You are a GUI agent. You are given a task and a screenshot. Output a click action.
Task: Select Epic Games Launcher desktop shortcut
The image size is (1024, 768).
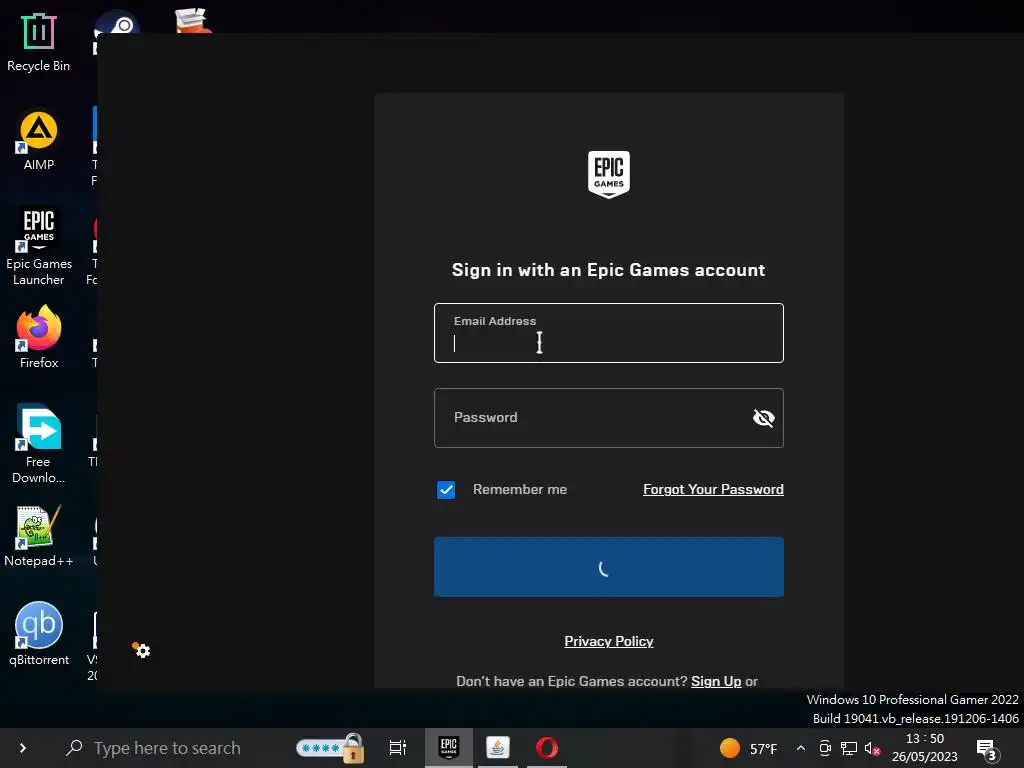click(x=39, y=247)
